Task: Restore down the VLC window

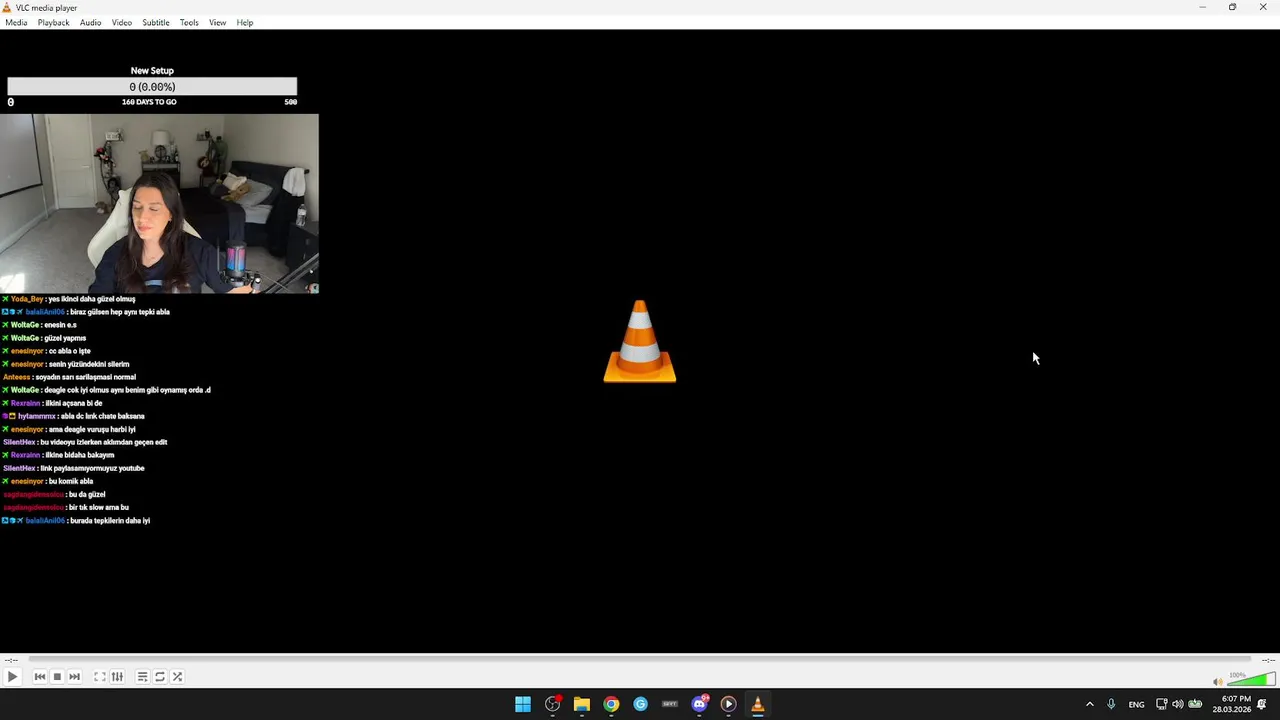Action: point(1232,7)
